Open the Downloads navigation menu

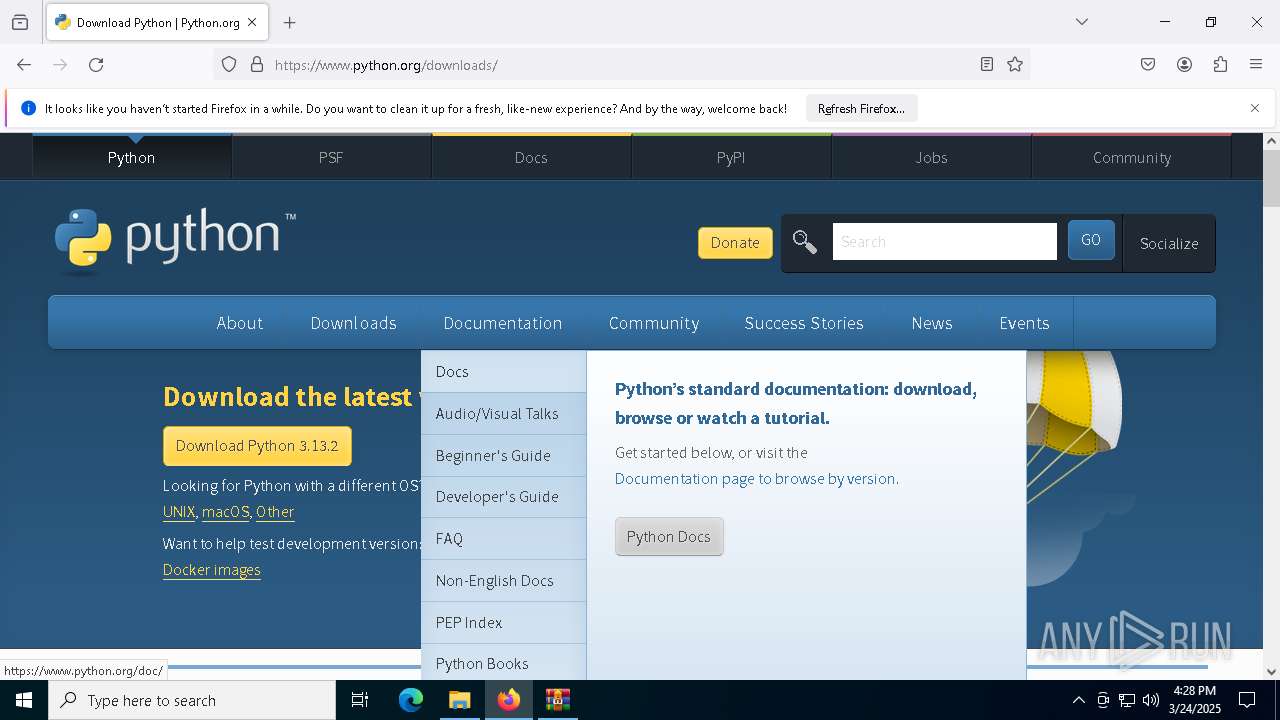point(354,323)
